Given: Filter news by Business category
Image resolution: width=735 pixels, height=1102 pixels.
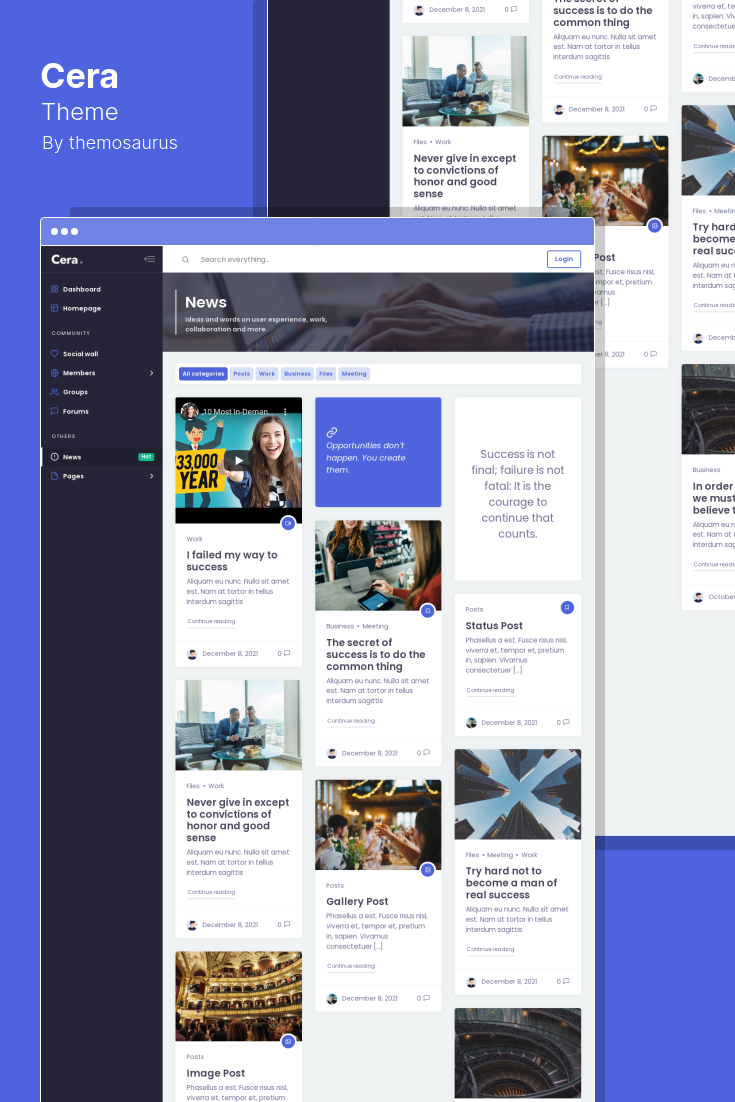Looking at the screenshot, I should click(x=297, y=374).
